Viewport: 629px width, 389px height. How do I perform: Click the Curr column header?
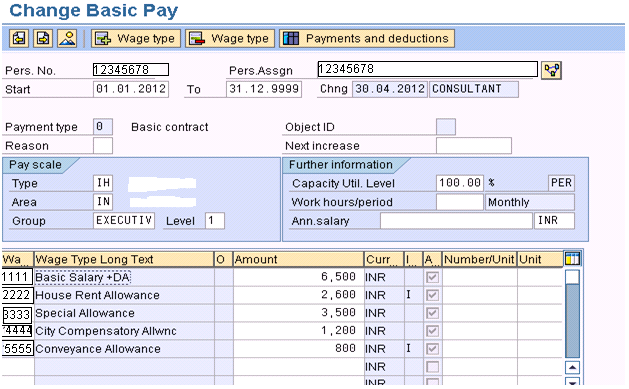pyautogui.click(x=384, y=259)
